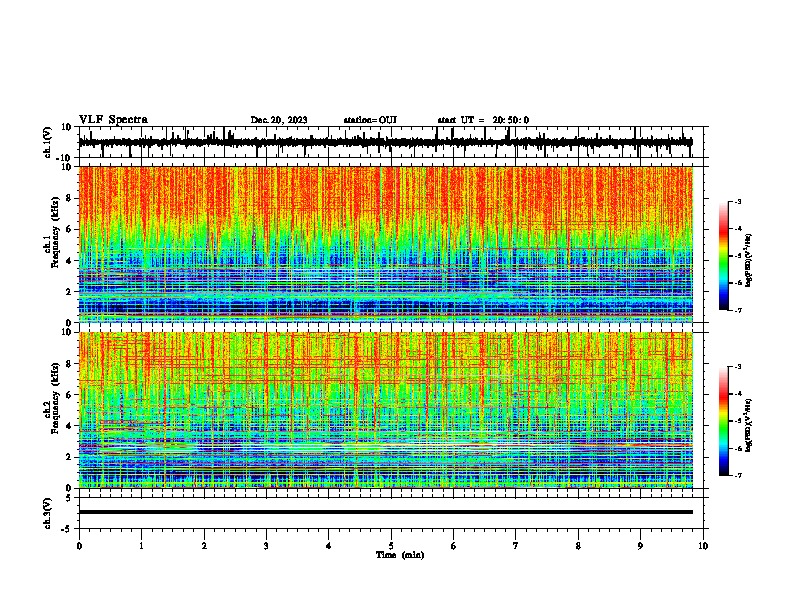Click the time-axis tick label "5"

[391, 546]
